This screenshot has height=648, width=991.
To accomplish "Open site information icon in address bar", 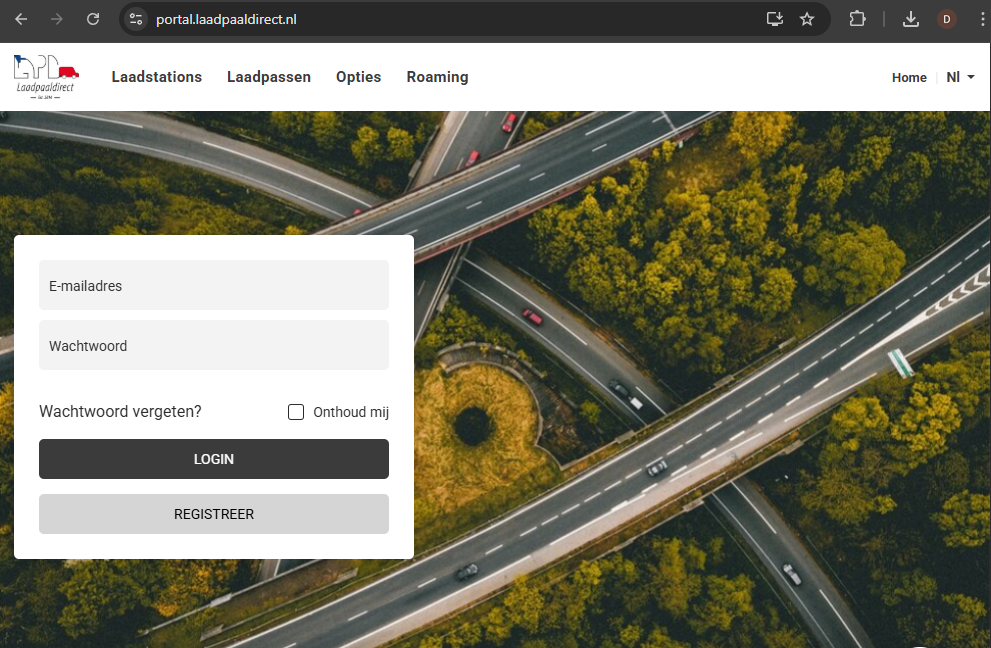I will pyautogui.click(x=136, y=19).
